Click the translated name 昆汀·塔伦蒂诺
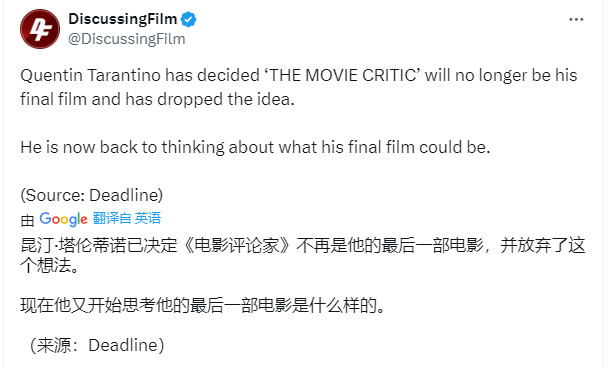Screen dimensions: 611x368 click(x=74, y=246)
